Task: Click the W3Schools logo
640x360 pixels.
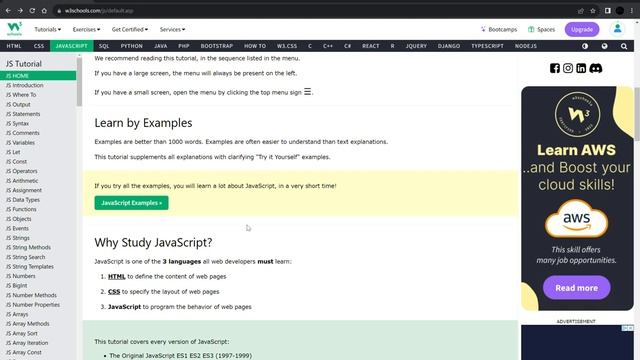Action: [x=14, y=29]
